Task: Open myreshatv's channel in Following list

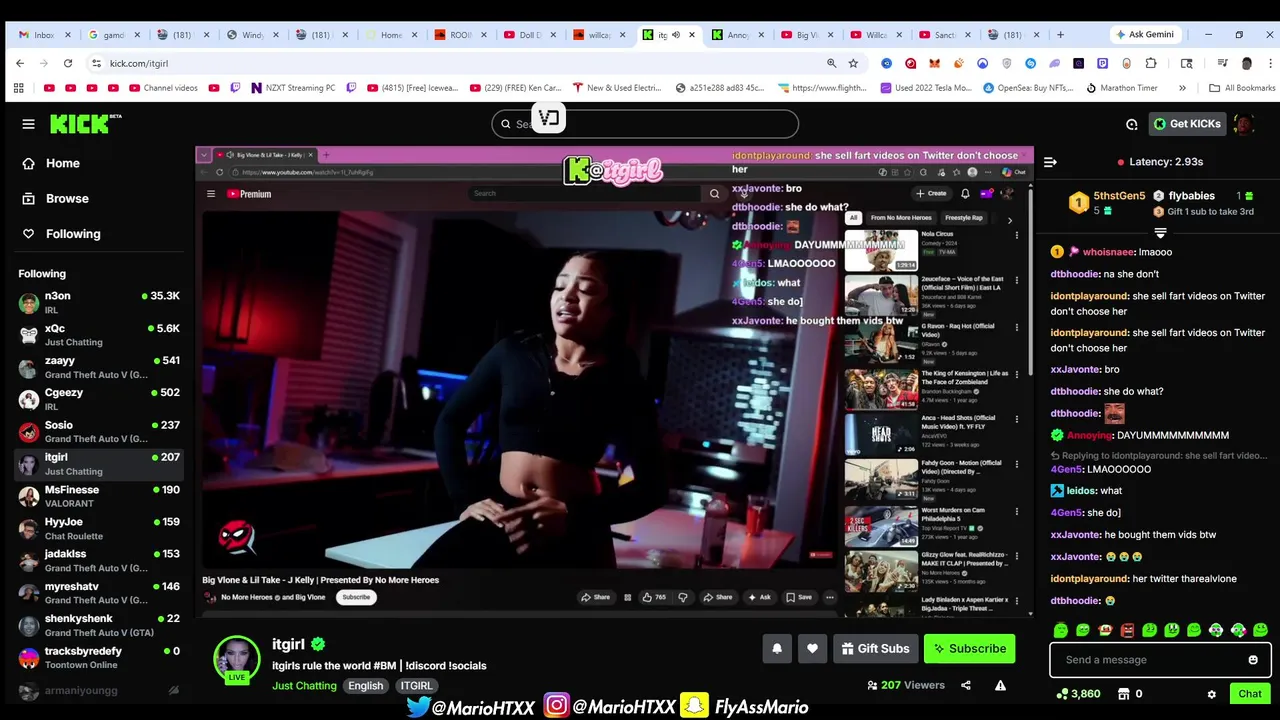Action: click(x=98, y=593)
